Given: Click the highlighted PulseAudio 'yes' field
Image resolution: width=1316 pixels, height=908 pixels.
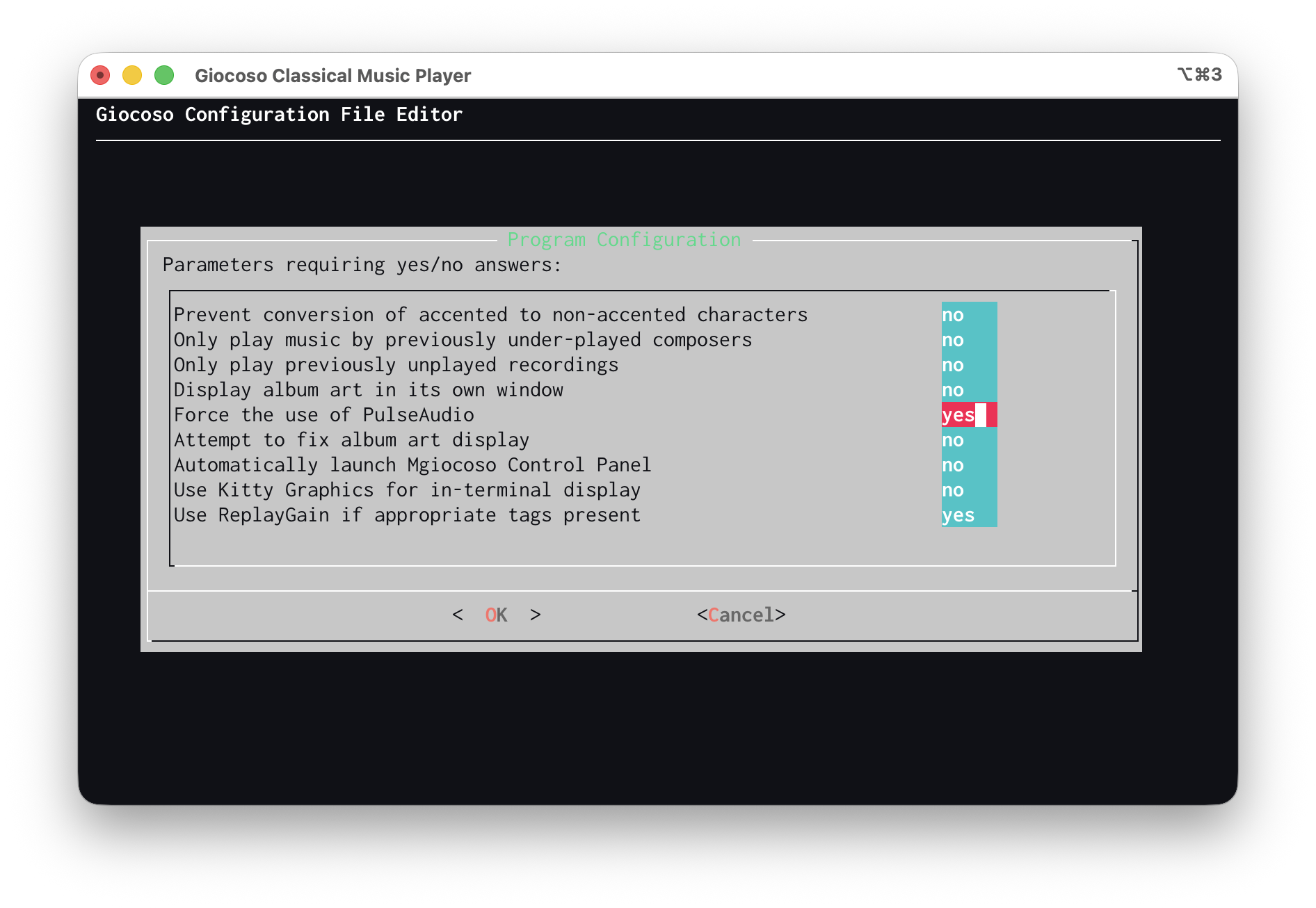Looking at the screenshot, I should [x=968, y=415].
